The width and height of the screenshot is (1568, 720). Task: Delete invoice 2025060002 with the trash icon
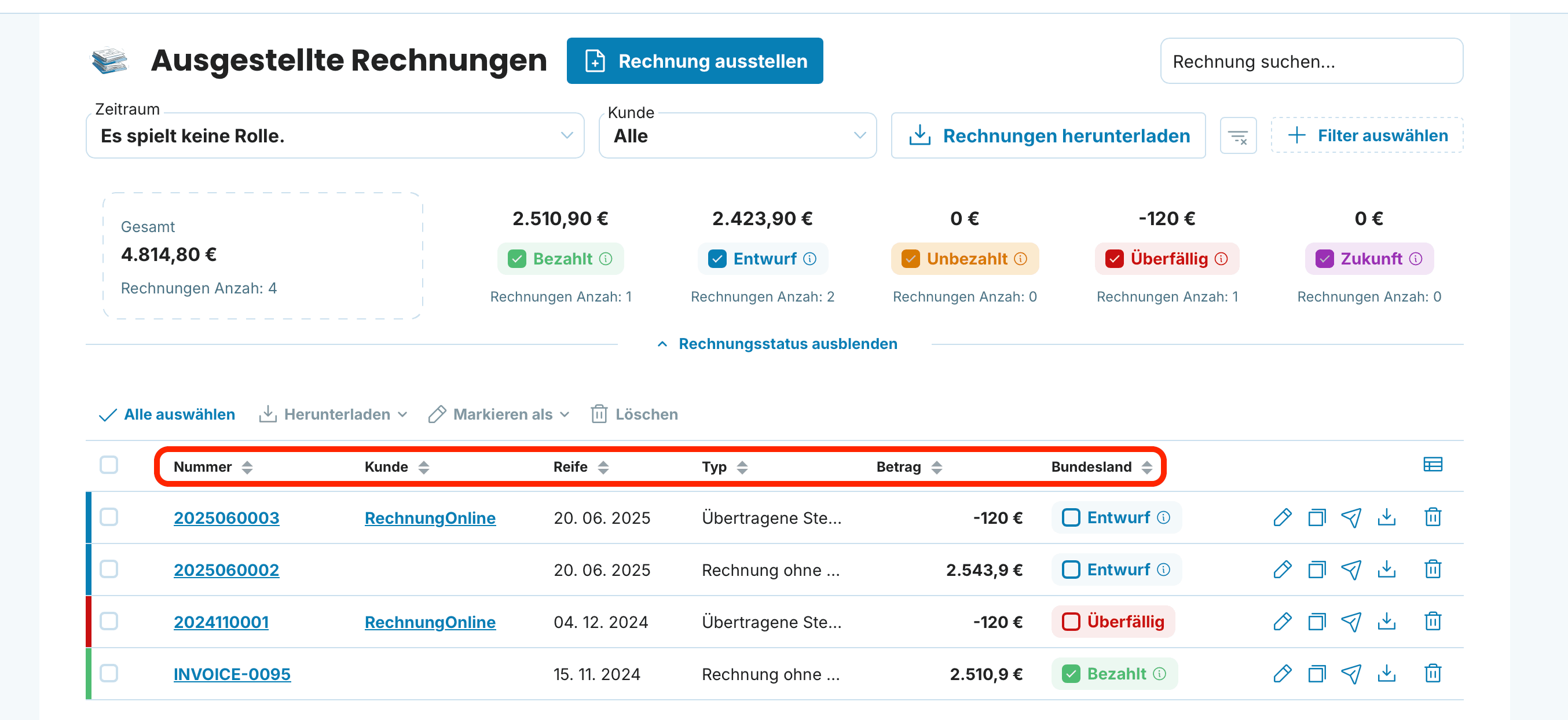click(1433, 570)
